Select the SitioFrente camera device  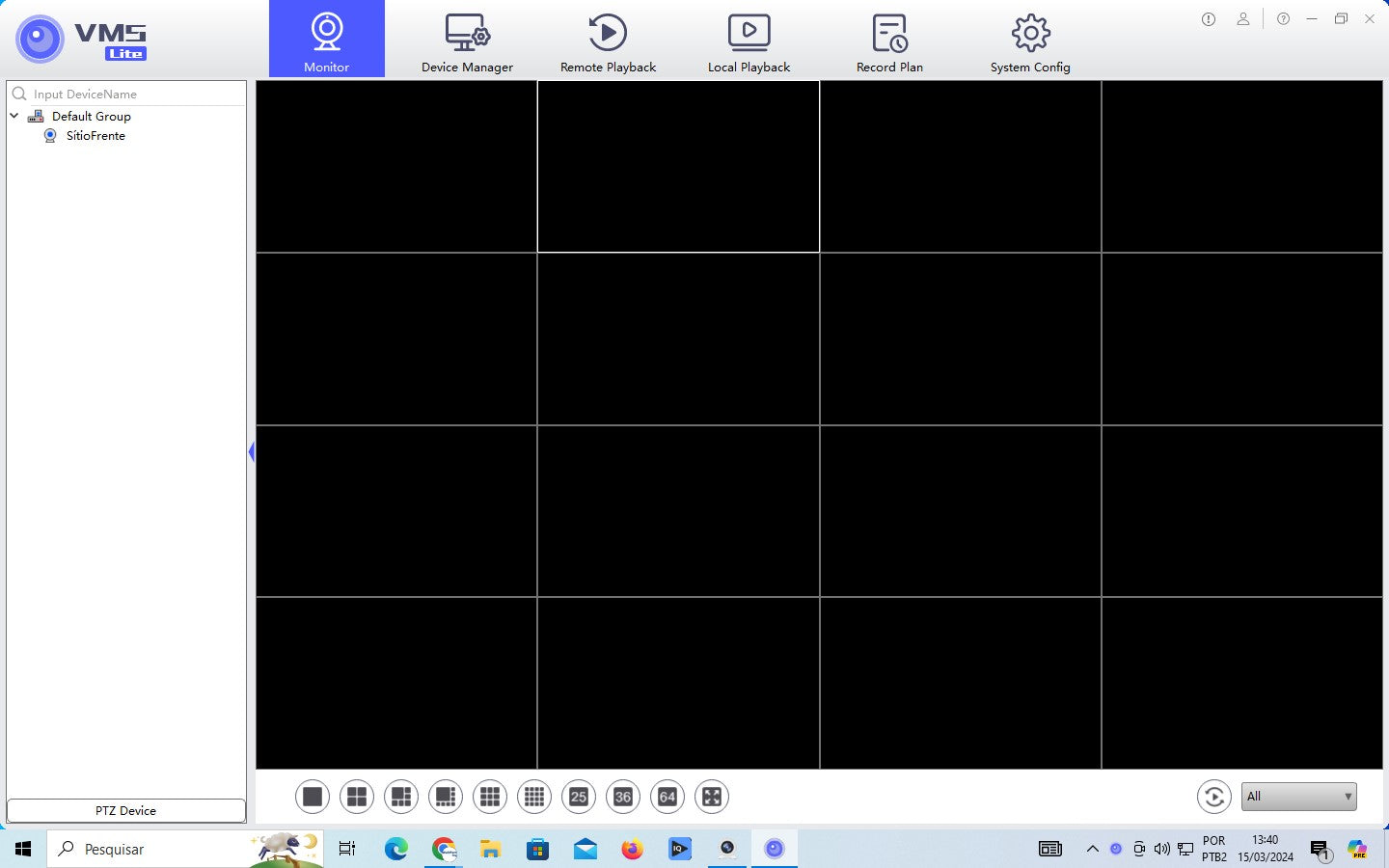(95, 136)
